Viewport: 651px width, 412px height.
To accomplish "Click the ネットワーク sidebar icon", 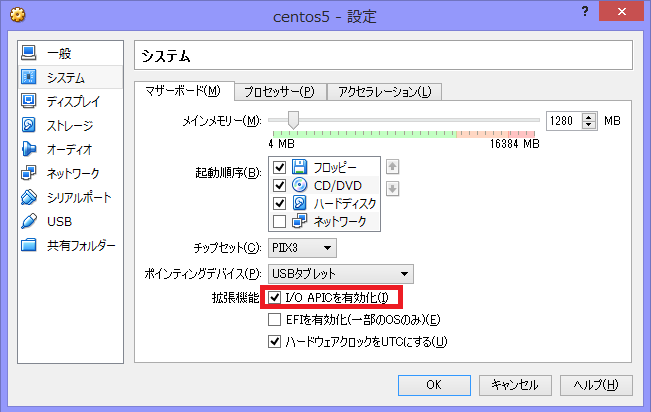I will tap(29, 173).
